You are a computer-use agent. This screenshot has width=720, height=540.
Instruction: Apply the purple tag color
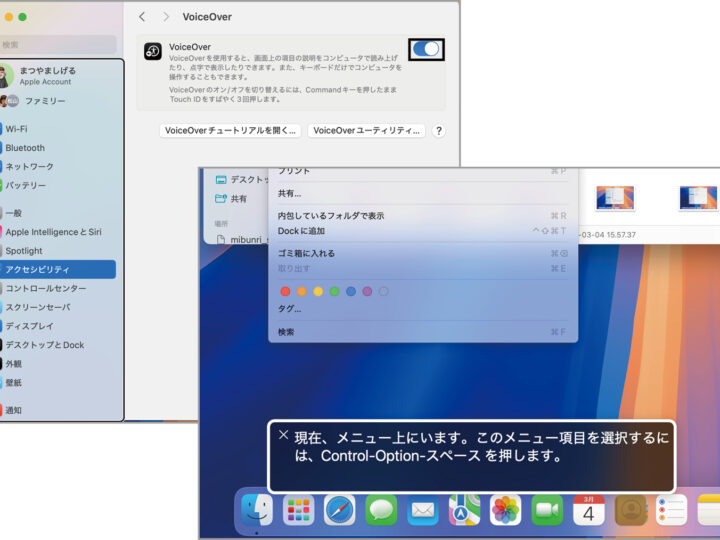[x=367, y=291]
